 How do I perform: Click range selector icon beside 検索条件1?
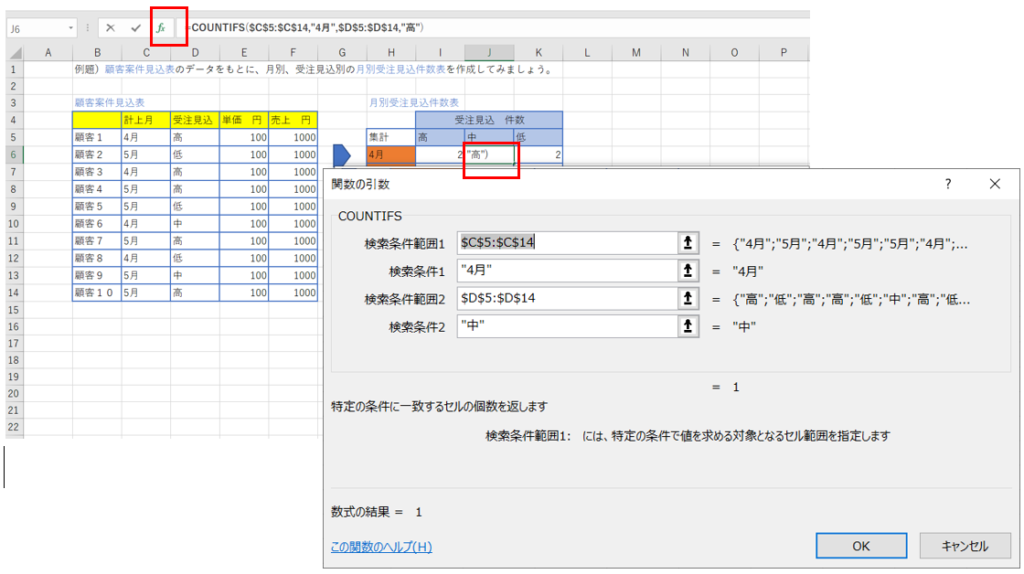(x=688, y=271)
